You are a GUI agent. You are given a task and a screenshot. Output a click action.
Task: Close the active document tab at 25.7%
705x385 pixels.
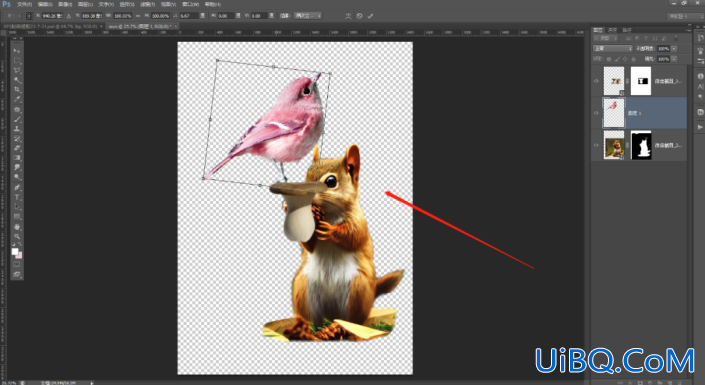[x=176, y=27]
